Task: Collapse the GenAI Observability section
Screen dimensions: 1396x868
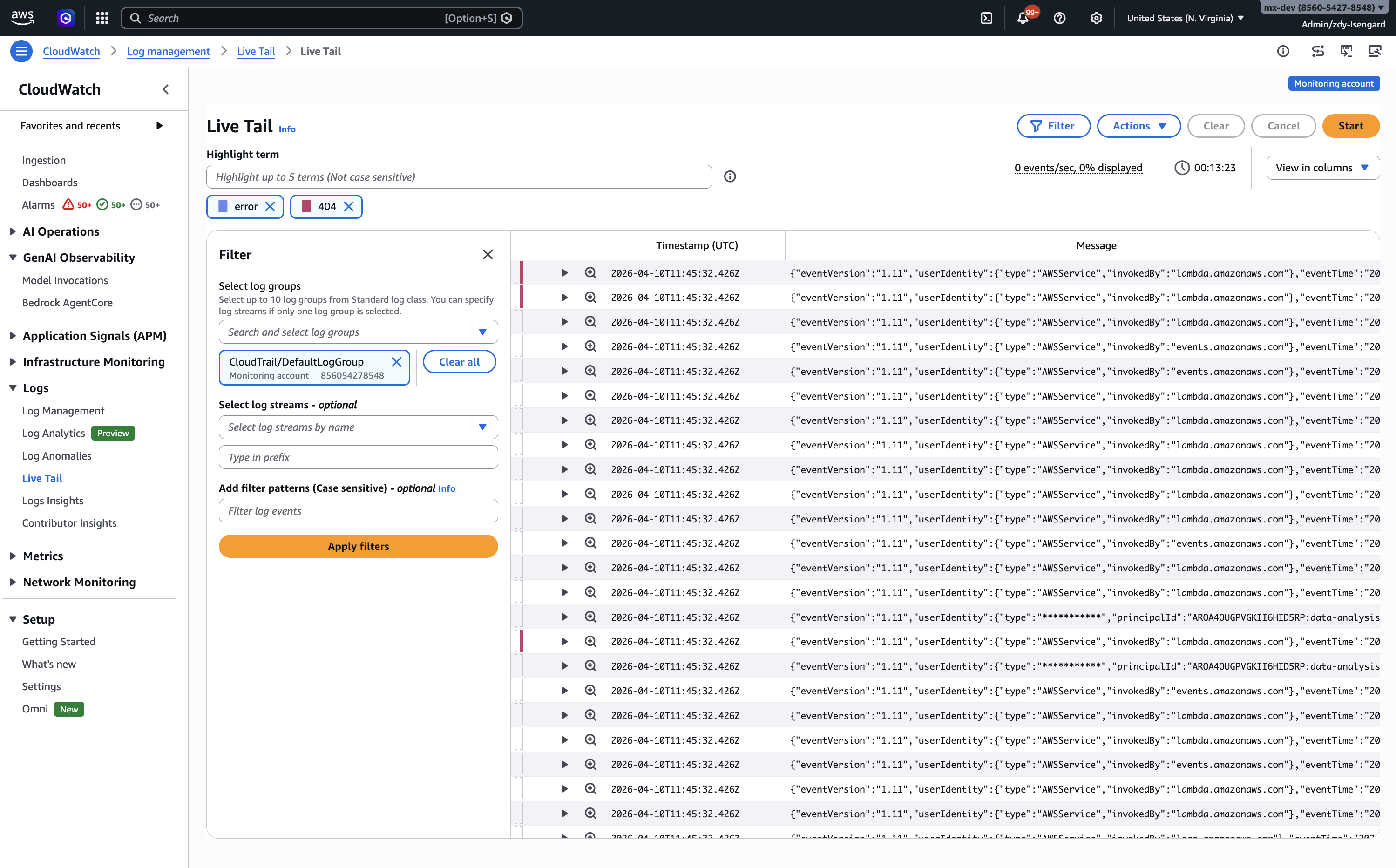Action: (13, 257)
